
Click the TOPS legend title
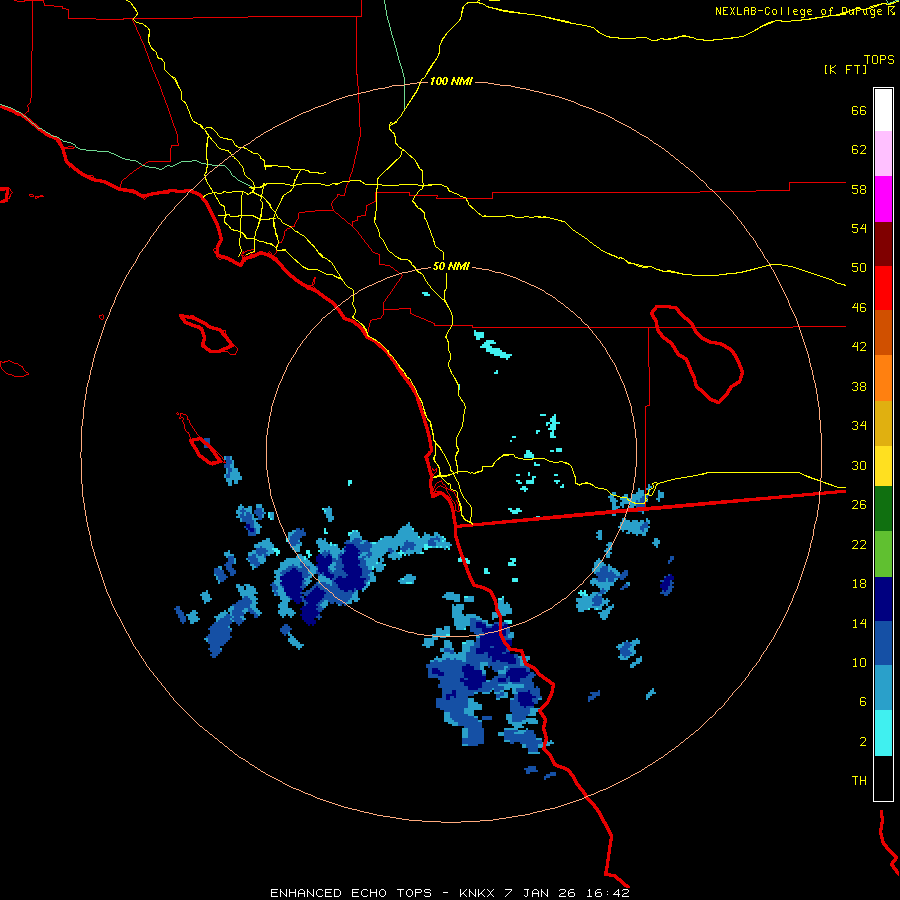tap(879, 59)
